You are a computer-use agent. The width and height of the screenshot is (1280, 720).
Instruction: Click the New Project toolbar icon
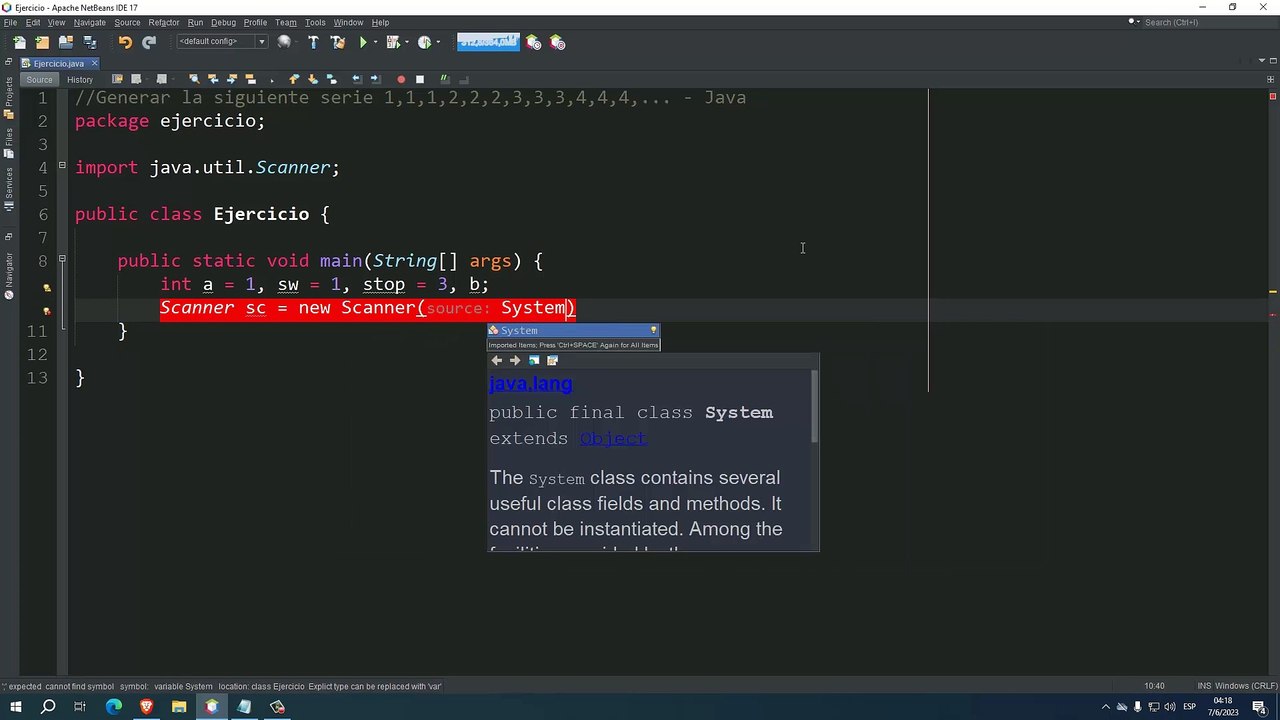point(42,42)
